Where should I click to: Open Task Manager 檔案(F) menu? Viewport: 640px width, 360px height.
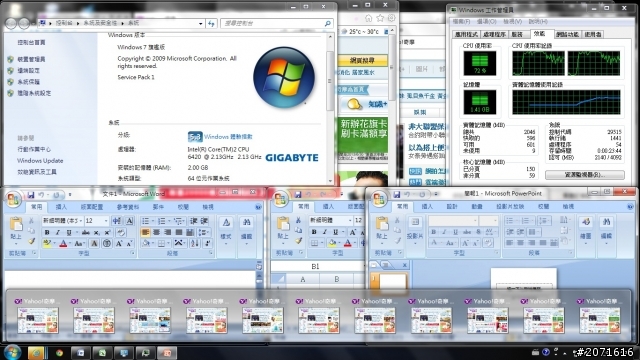click(461, 21)
